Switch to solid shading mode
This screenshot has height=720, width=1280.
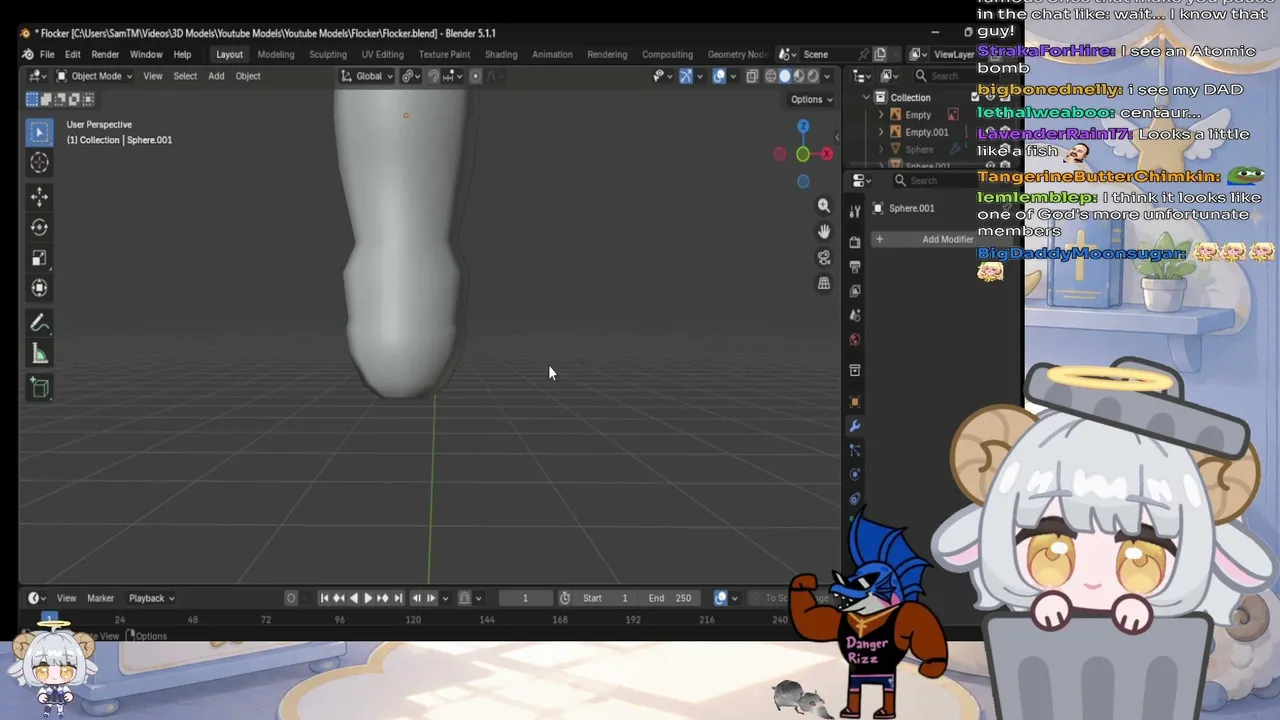pyautogui.click(x=785, y=76)
